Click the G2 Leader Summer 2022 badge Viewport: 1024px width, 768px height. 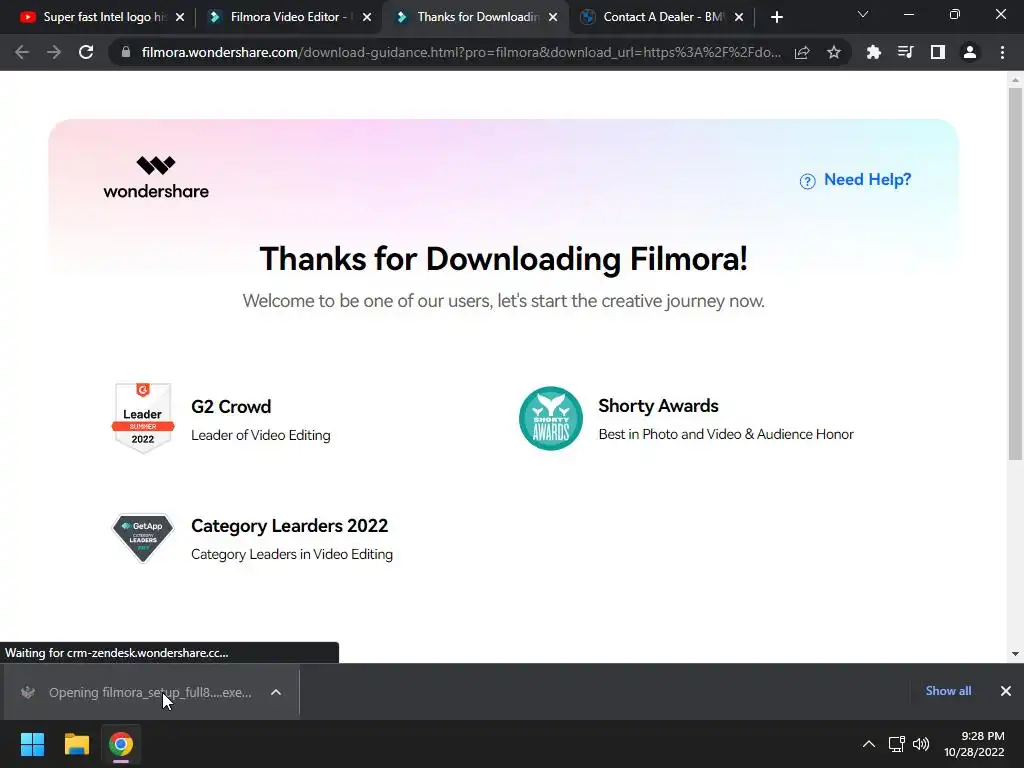(x=143, y=417)
